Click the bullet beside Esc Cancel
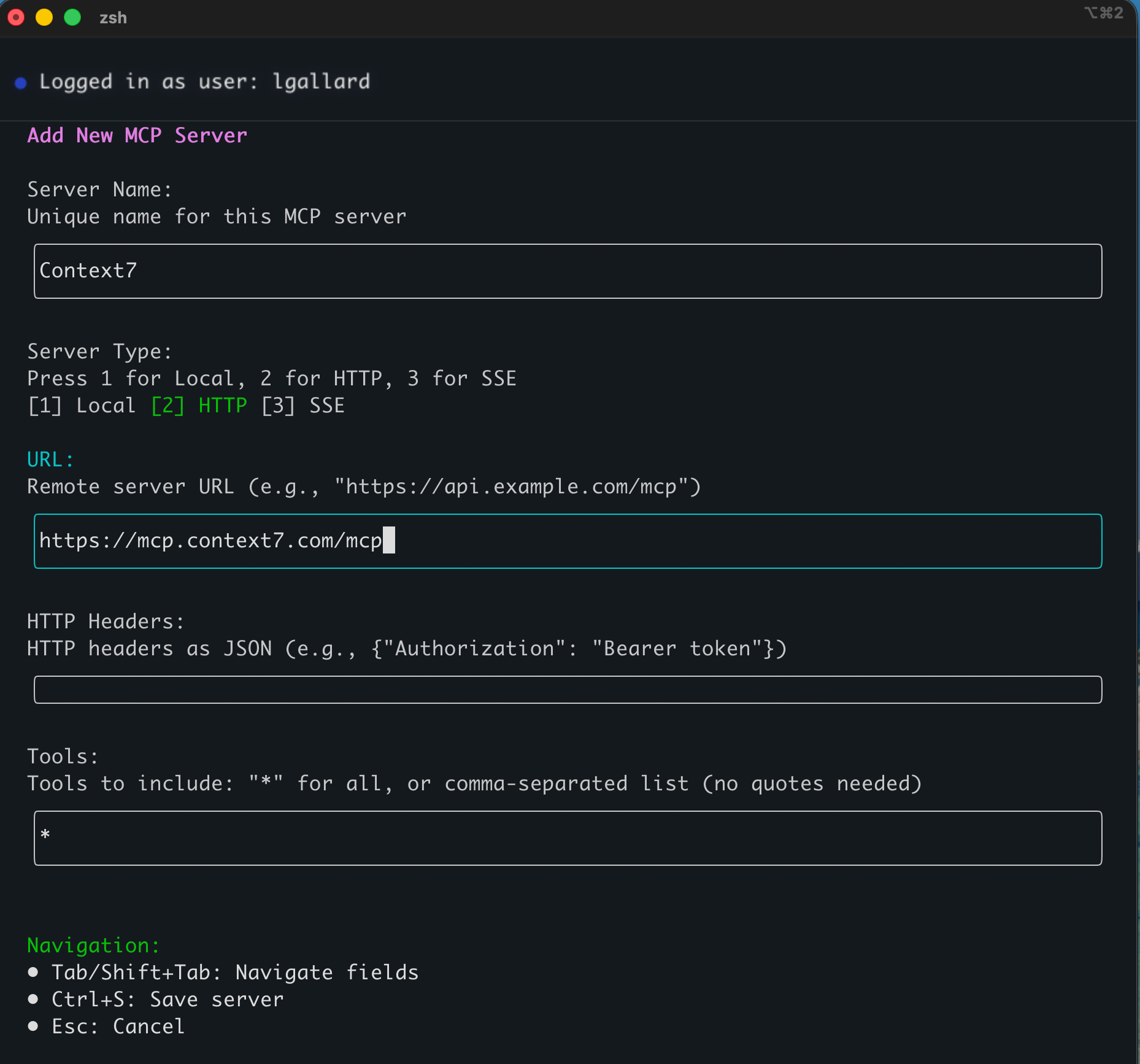The width and height of the screenshot is (1140, 1064). 33,1026
